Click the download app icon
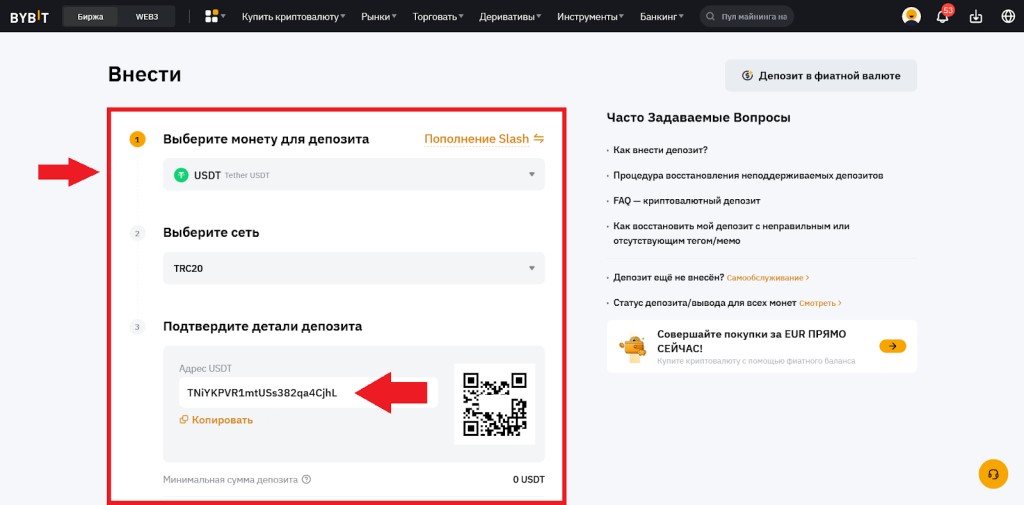Image resolution: width=1024 pixels, height=505 pixels. click(x=976, y=17)
